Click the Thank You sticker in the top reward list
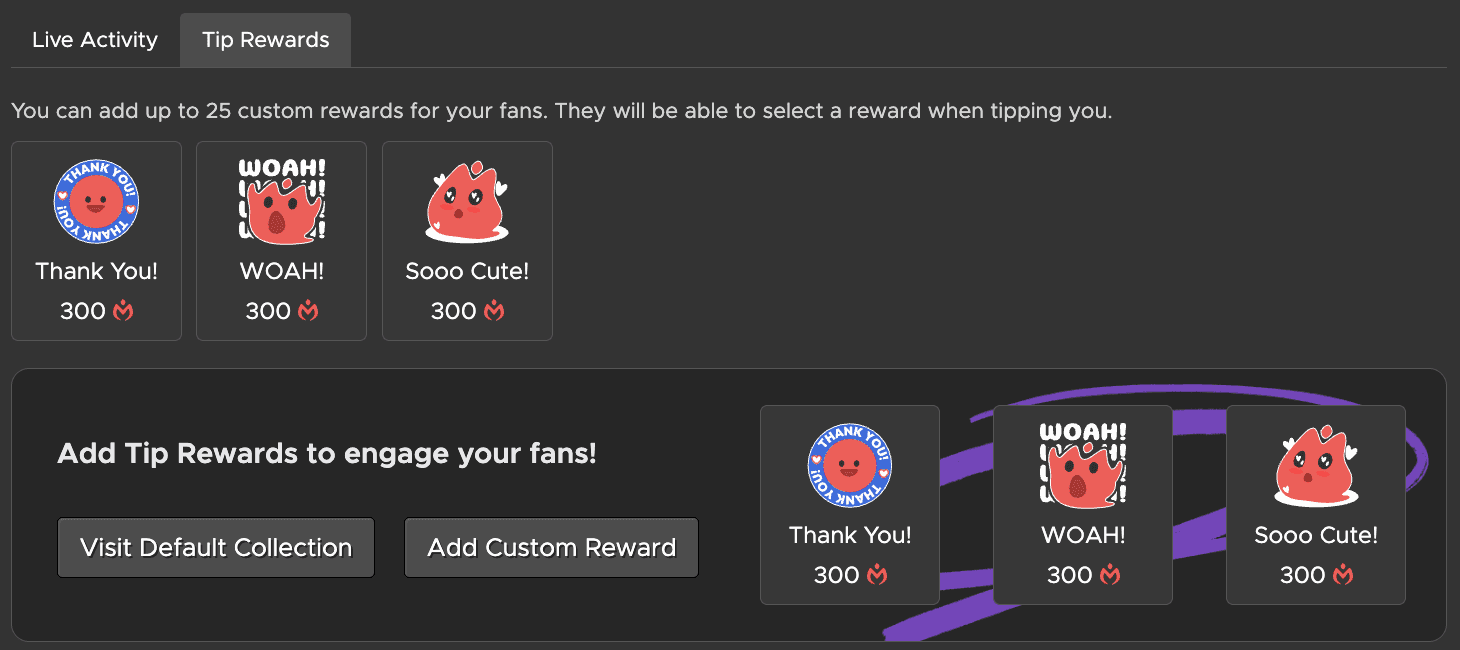The image size is (1460, 650). [96, 203]
